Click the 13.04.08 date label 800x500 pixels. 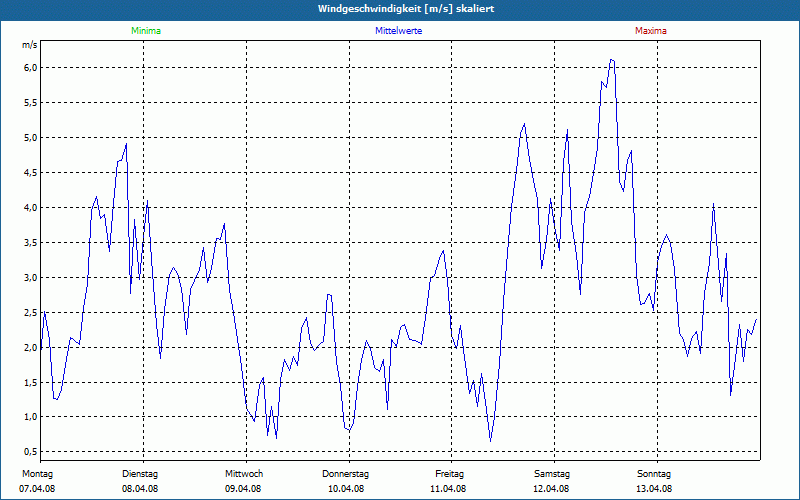tap(654, 489)
